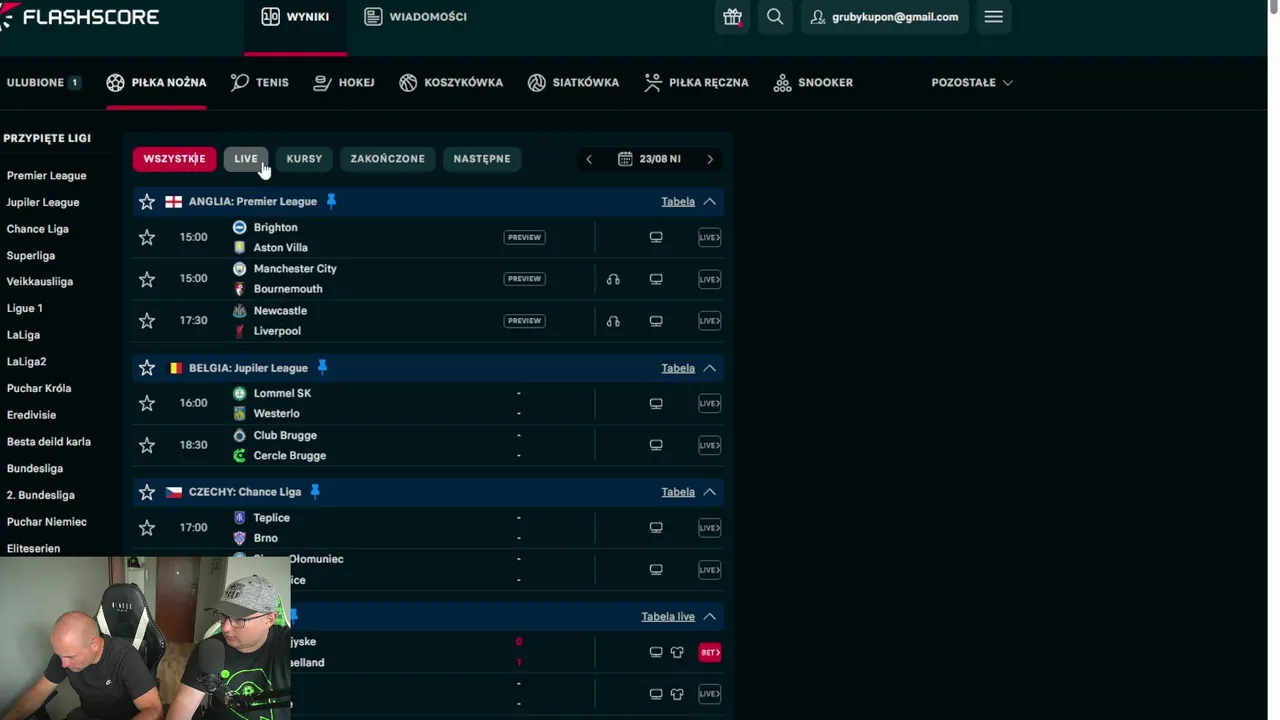The image size is (1280, 720).
Task: Click TV icon for Lommel SK match
Action: 656,403
